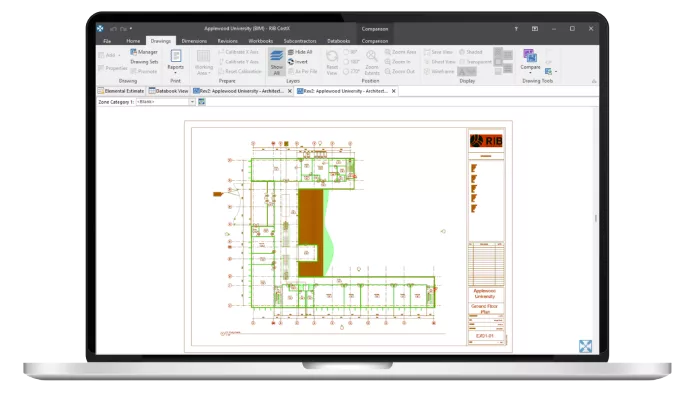This screenshot has height=394, width=700.
Task: Click Undo in quick access toolbar
Action: click(113, 29)
